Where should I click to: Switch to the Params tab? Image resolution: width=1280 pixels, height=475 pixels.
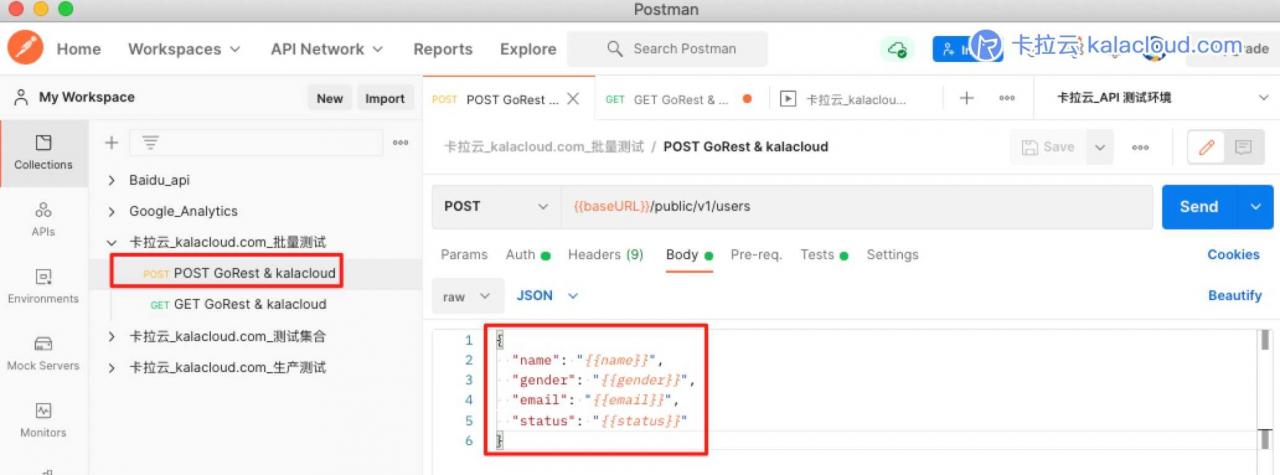(x=464, y=255)
